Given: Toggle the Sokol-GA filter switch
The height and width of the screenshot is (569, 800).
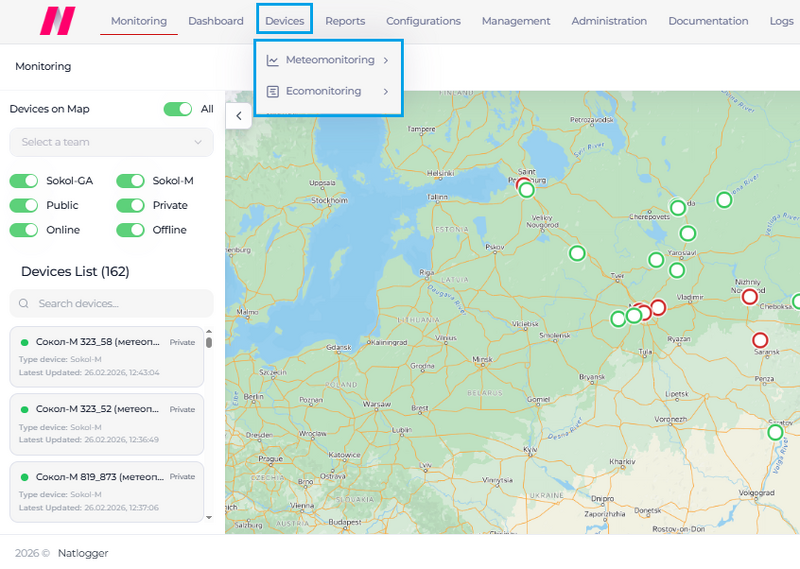Looking at the screenshot, I should tap(23, 181).
